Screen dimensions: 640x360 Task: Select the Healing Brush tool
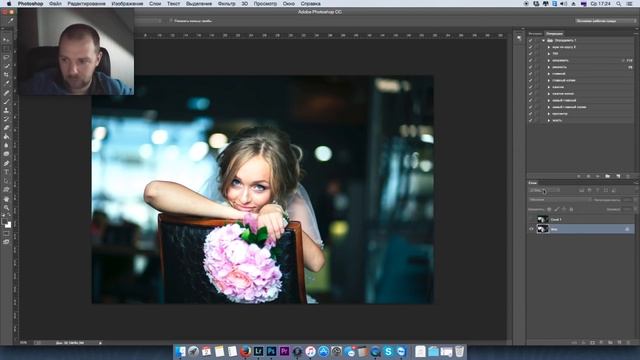point(6,93)
